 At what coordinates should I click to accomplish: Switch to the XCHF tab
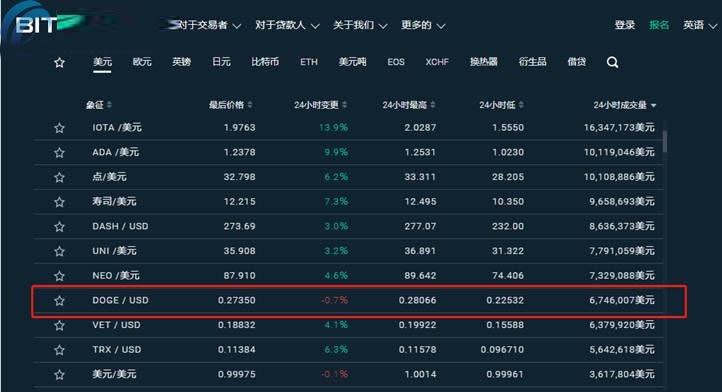coord(437,62)
